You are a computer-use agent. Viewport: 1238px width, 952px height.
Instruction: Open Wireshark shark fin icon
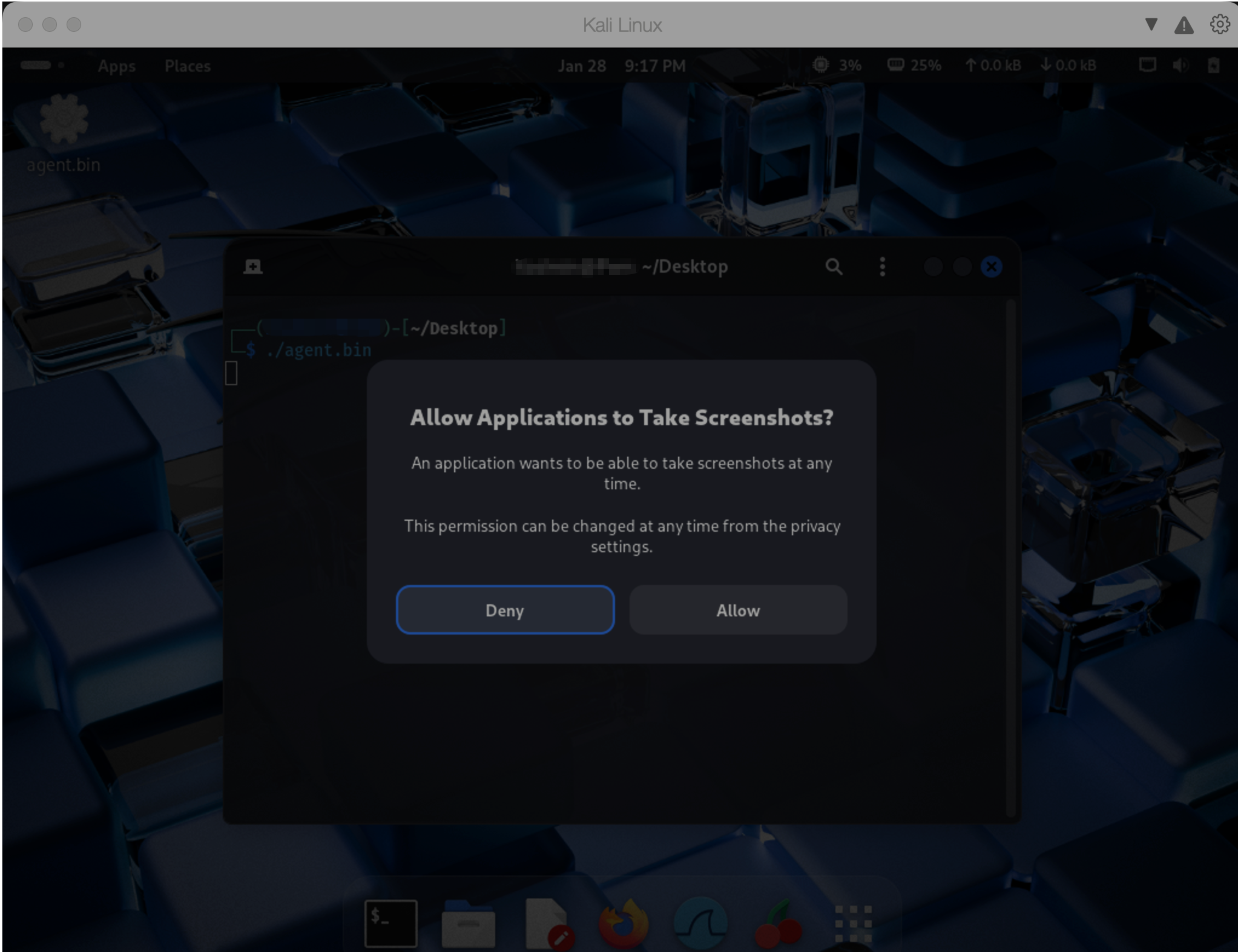click(x=701, y=923)
